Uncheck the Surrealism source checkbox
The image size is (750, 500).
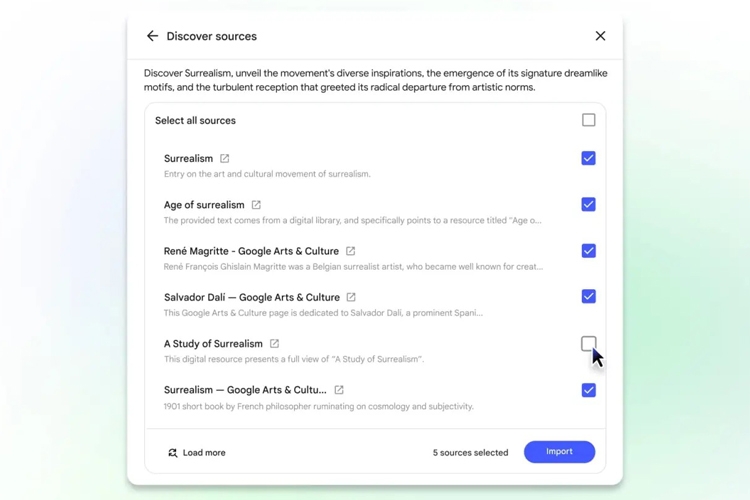click(x=588, y=158)
